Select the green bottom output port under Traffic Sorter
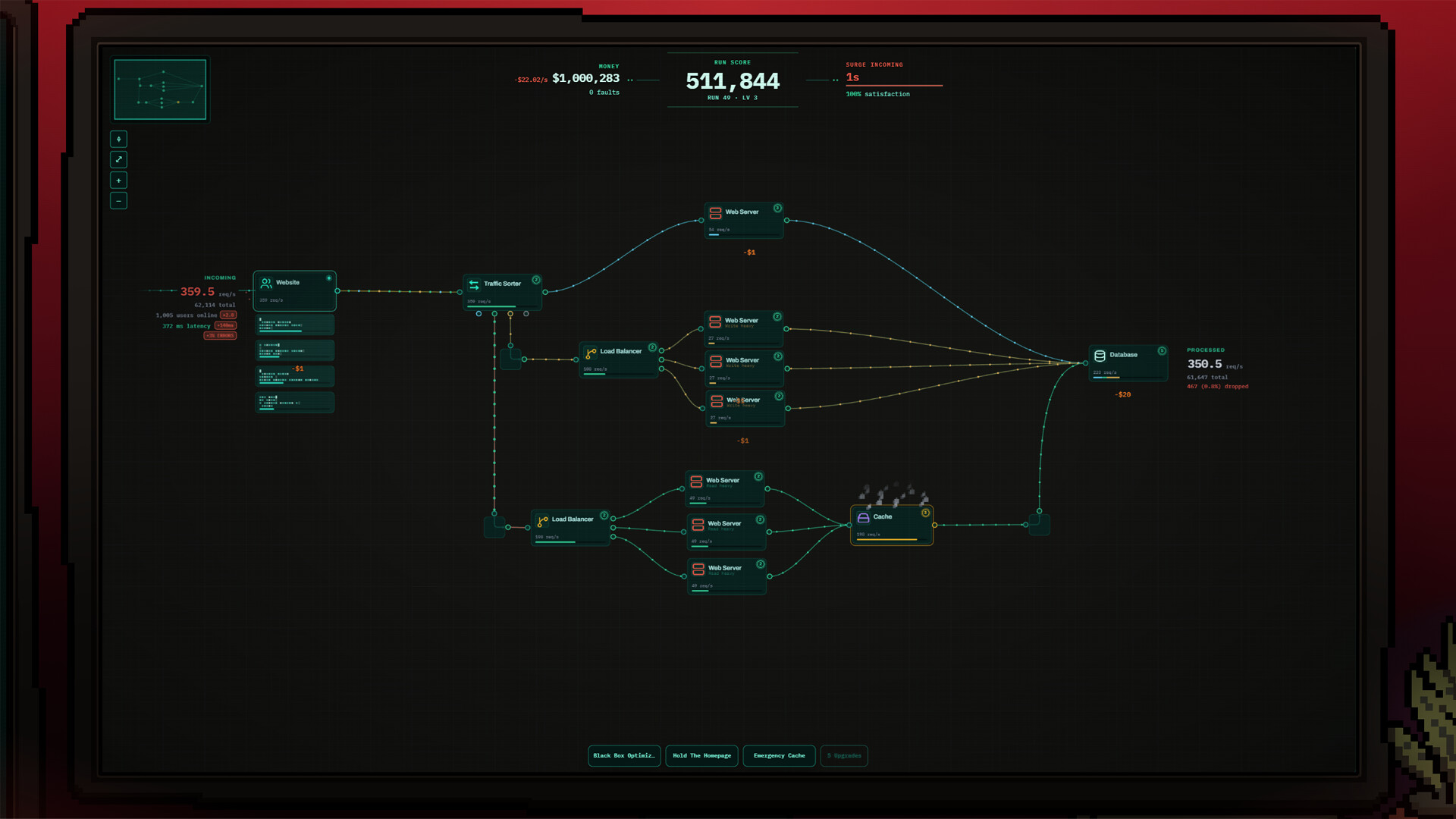Image resolution: width=1456 pixels, height=819 pixels. point(494,313)
